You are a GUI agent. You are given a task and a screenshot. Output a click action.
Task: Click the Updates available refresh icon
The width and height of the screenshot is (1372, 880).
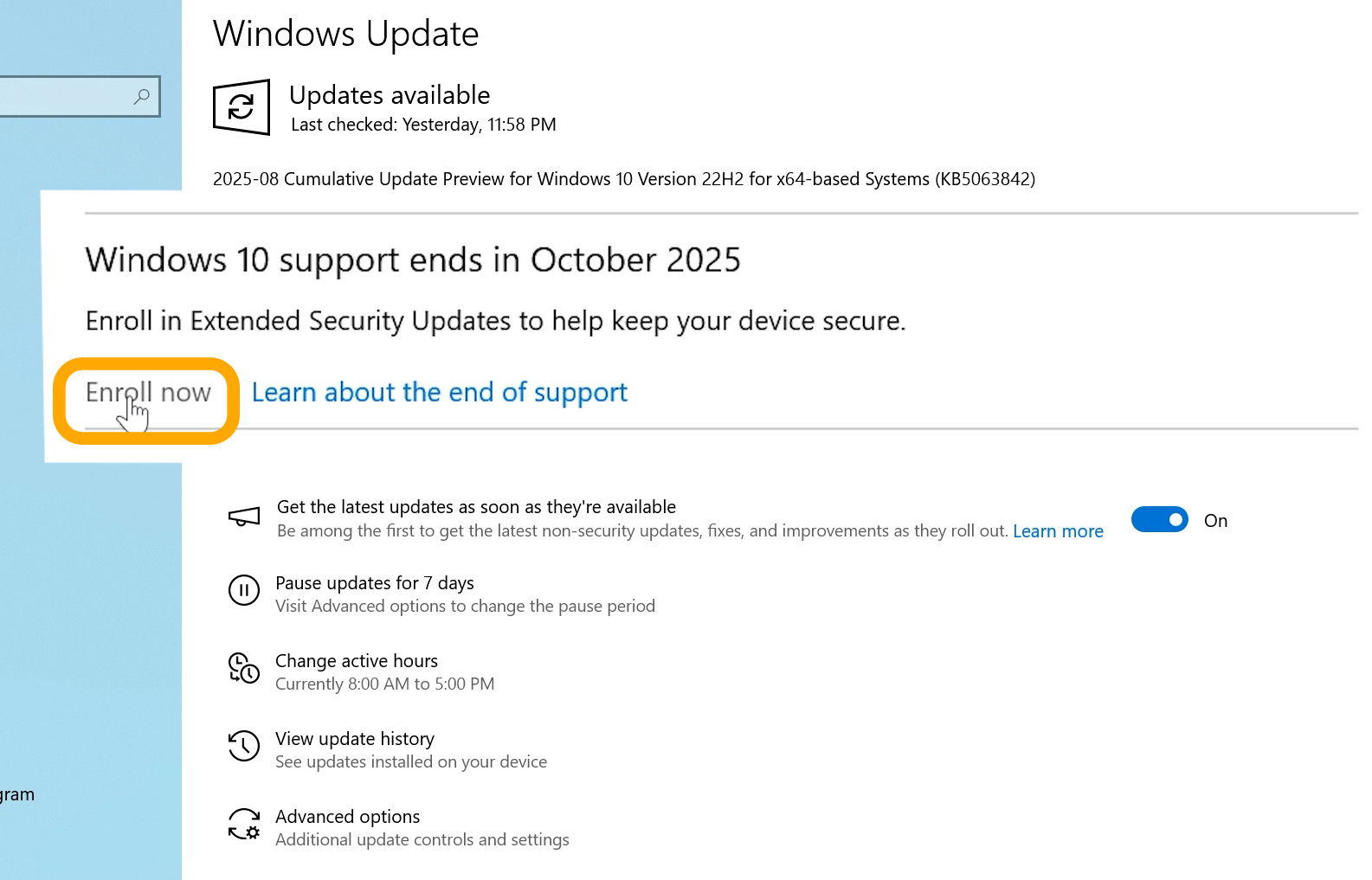point(242,107)
